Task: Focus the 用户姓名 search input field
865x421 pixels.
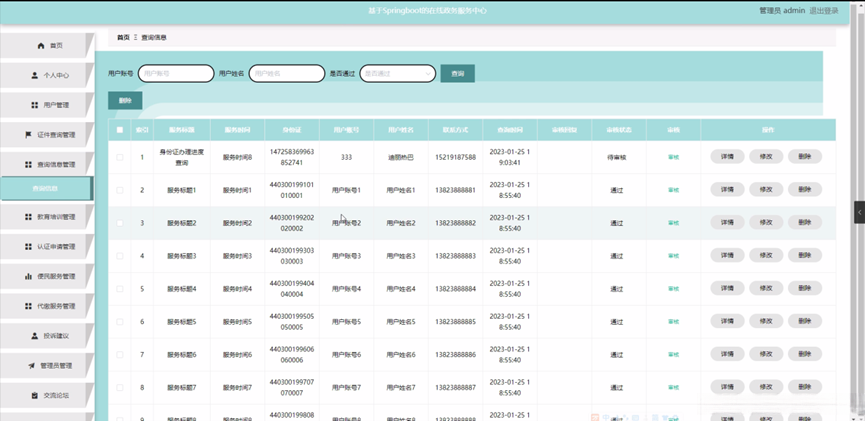Action: pos(287,73)
